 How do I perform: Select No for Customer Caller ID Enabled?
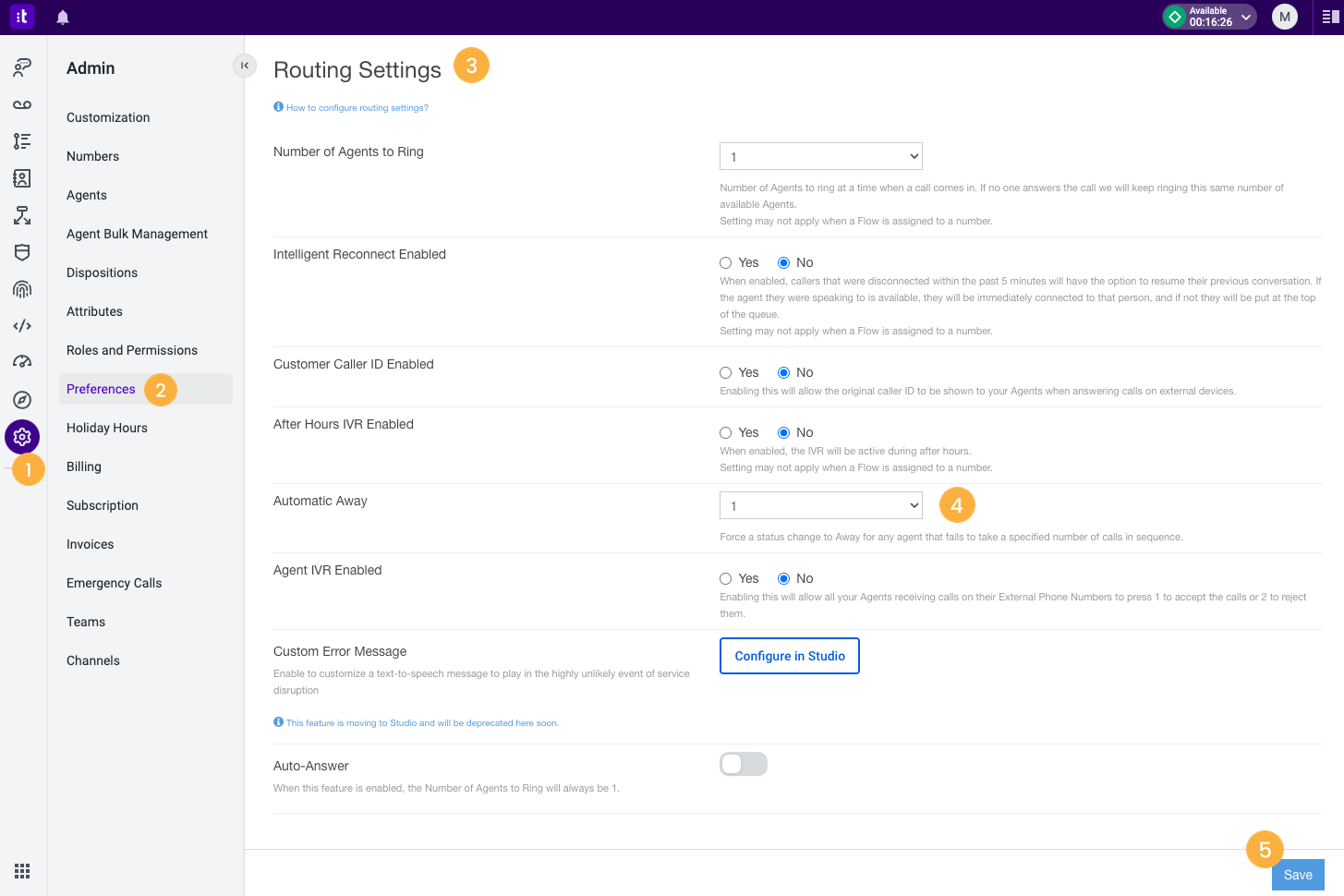tap(784, 373)
